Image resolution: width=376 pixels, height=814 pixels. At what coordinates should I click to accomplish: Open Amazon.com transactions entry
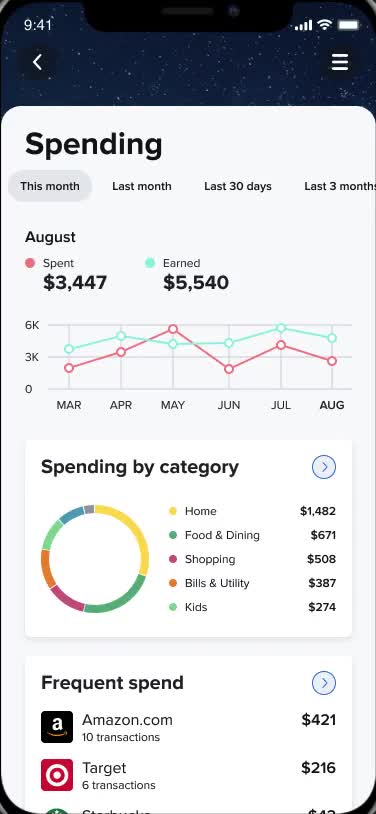point(189,727)
